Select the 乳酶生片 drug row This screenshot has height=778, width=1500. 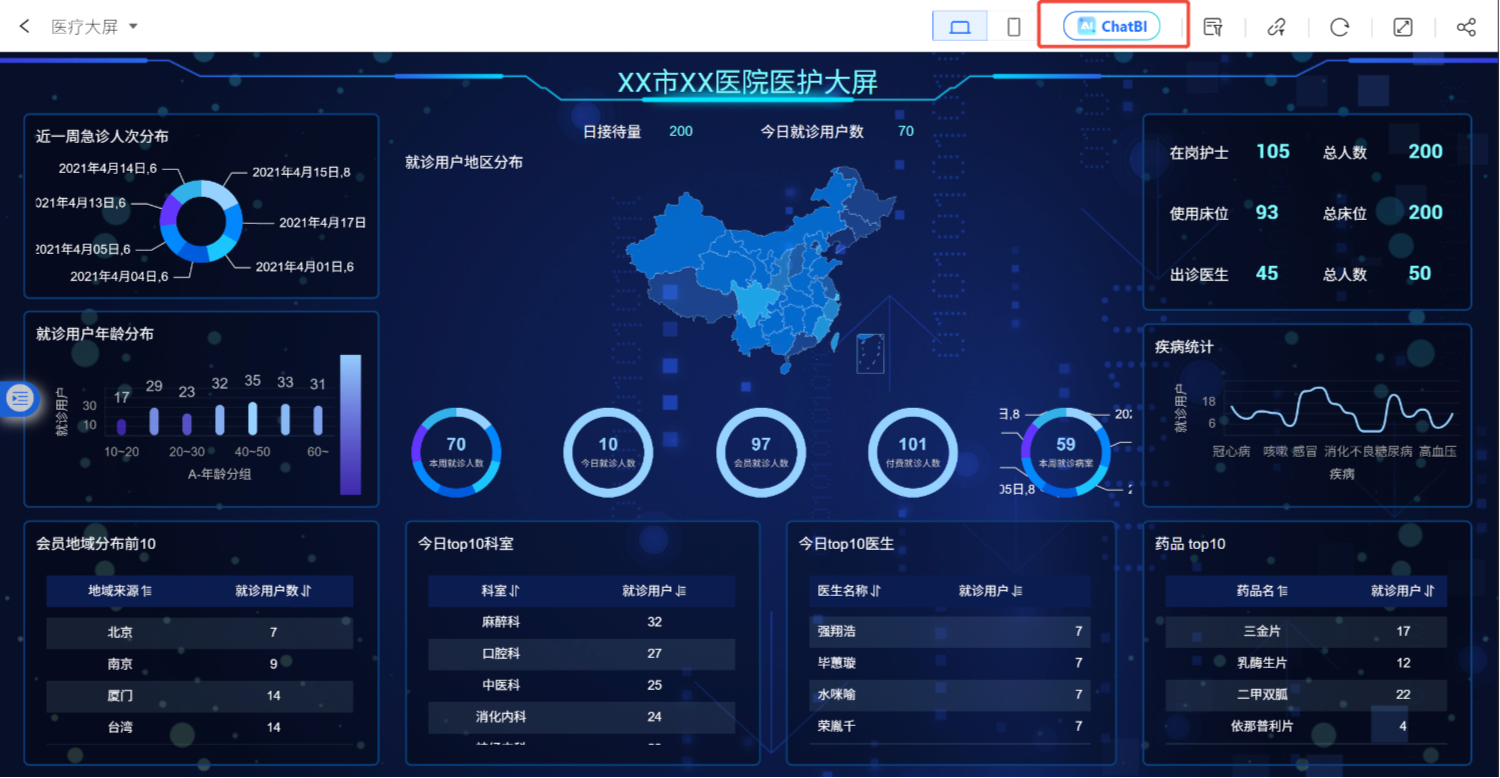[1306, 663]
